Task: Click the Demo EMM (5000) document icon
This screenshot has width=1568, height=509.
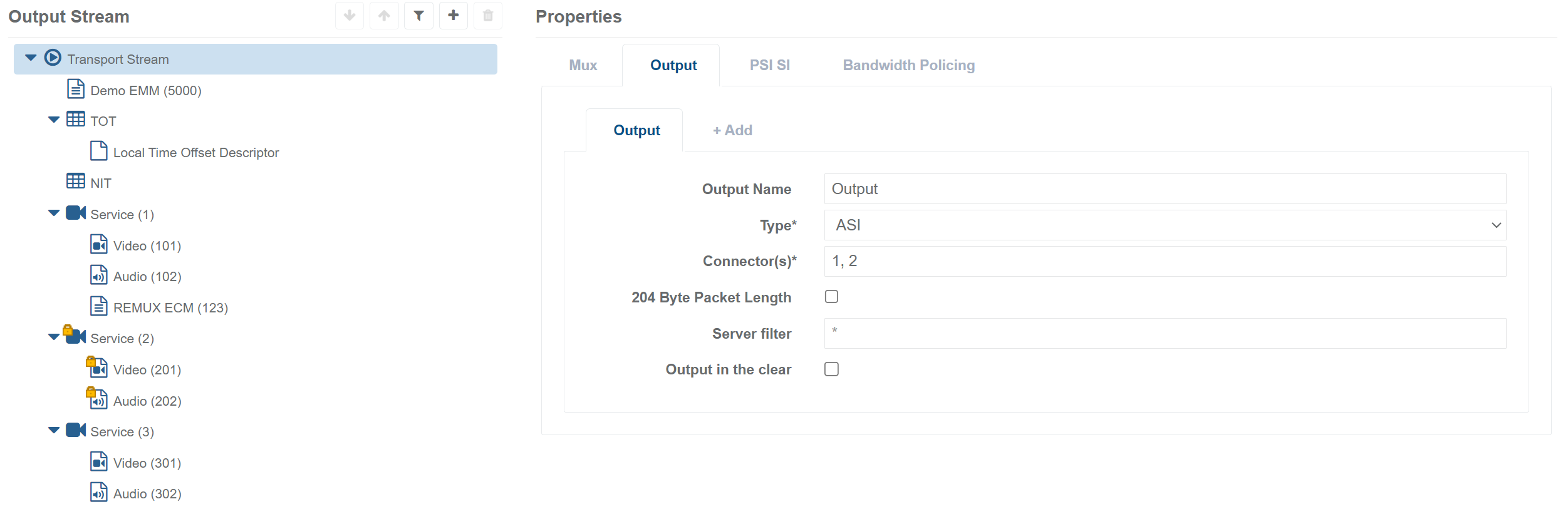Action: (76, 90)
